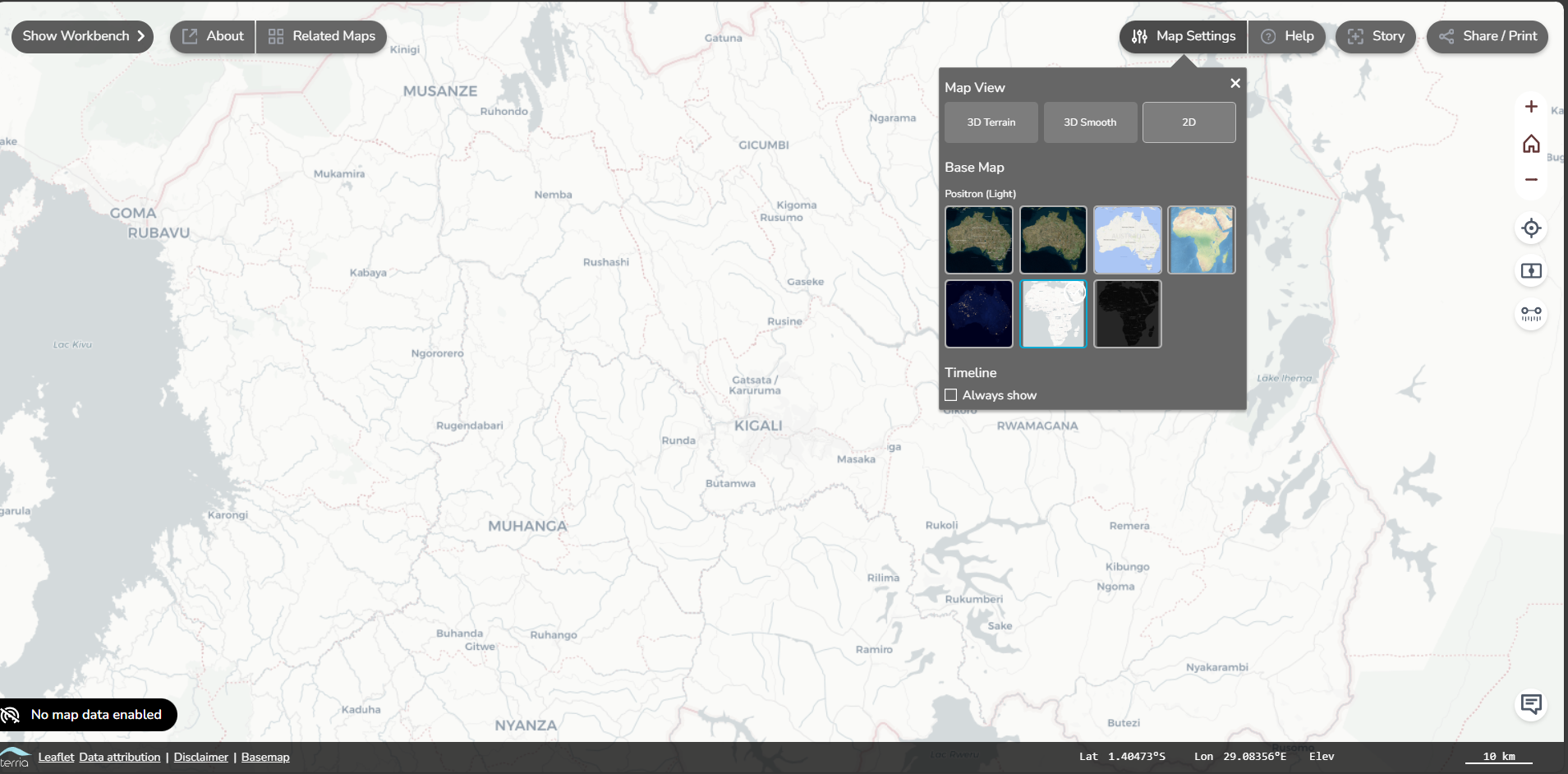Switch map view to 3D Terrain
1568x774 pixels.
pyautogui.click(x=991, y=122)
